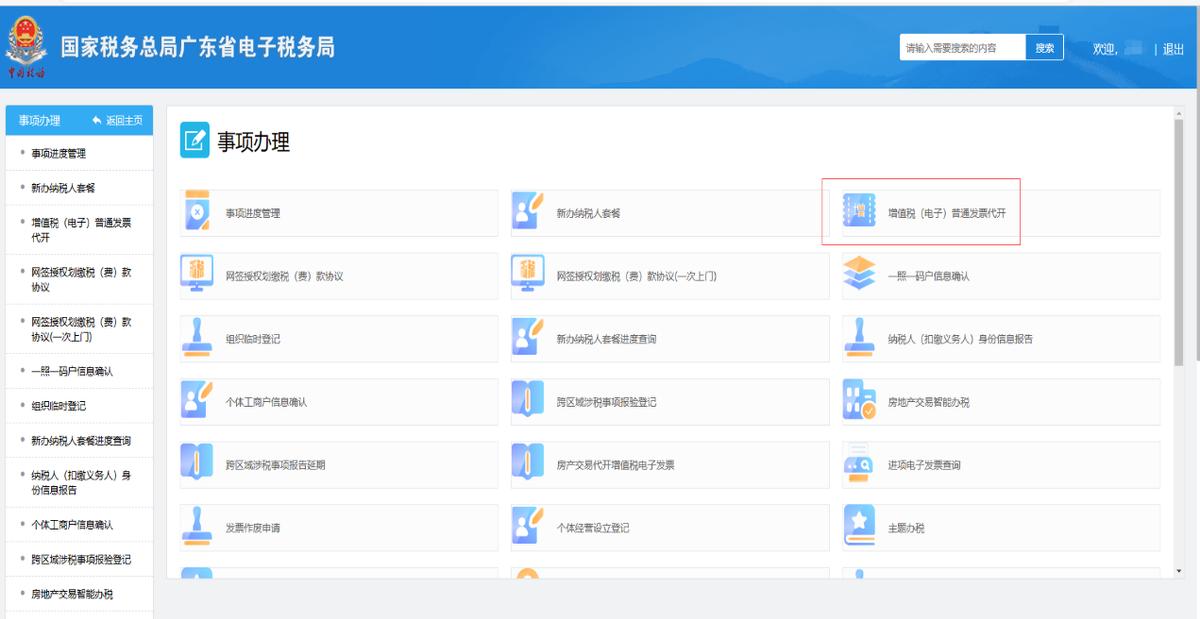Open 跨区域涉税事项报验登记 tile icon
Image resolution: width=1200 pixels, height=619 pixels.
(525, 401)
